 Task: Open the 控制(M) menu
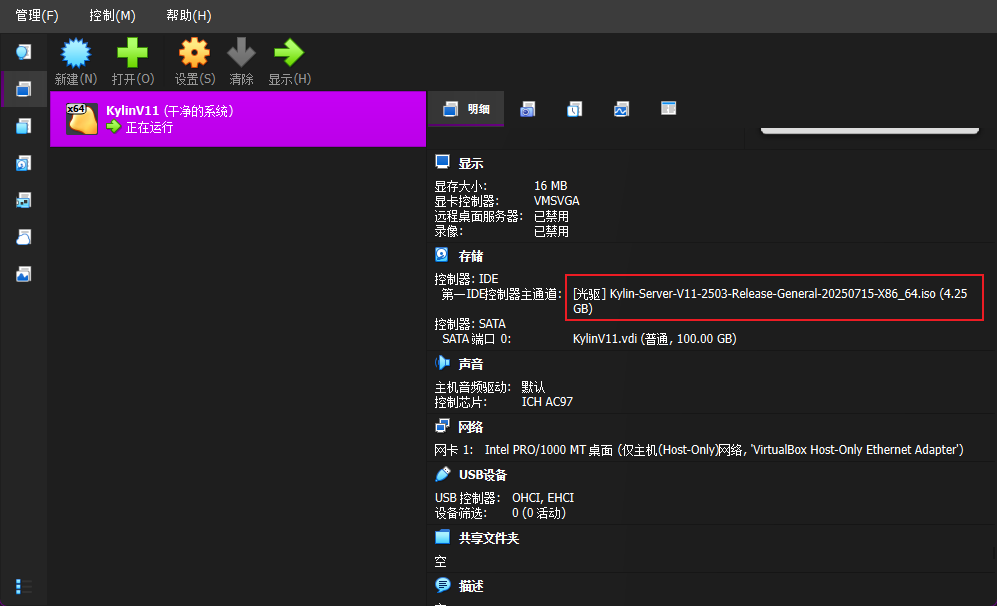(112, 15)
